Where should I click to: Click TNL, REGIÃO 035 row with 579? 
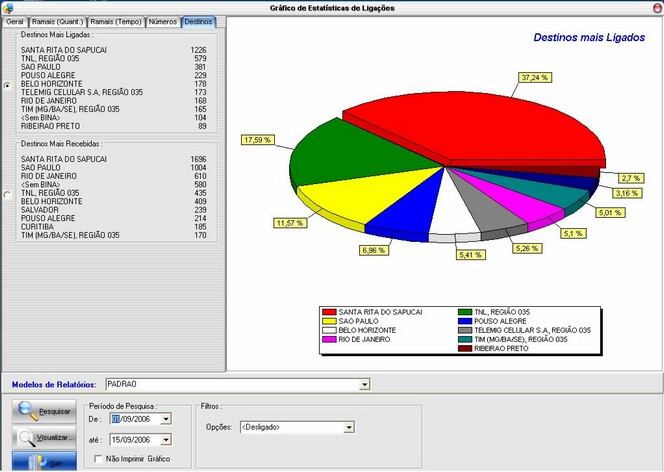click(113, 58)
